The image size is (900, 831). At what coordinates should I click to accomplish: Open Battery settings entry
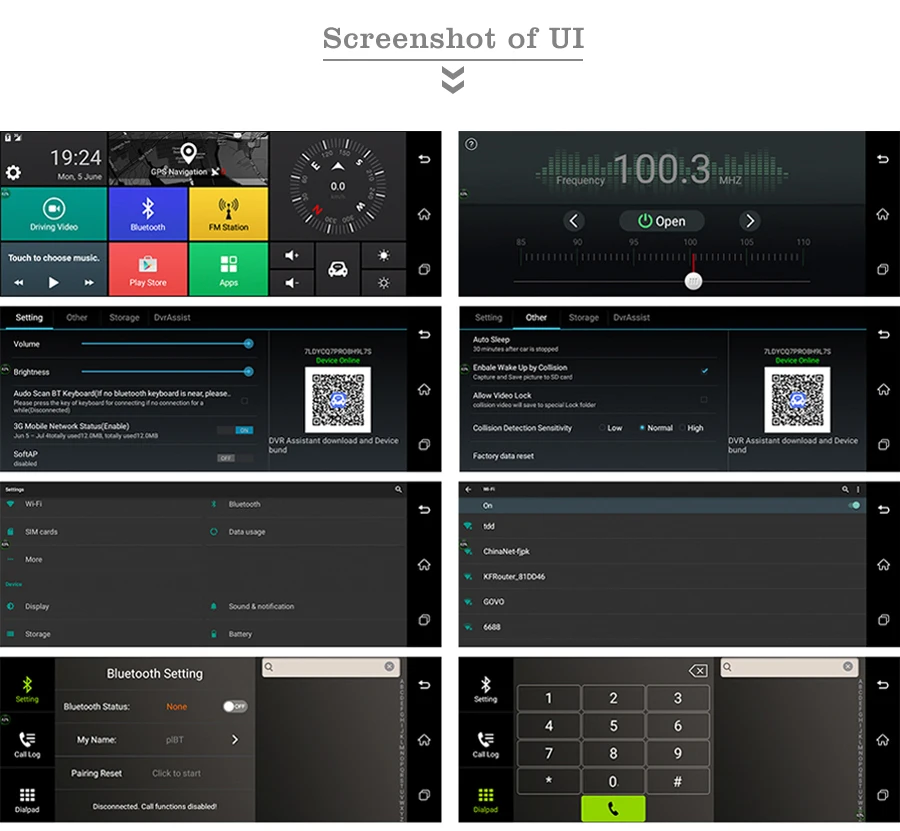pyautogui.click(x=306, y=634)
